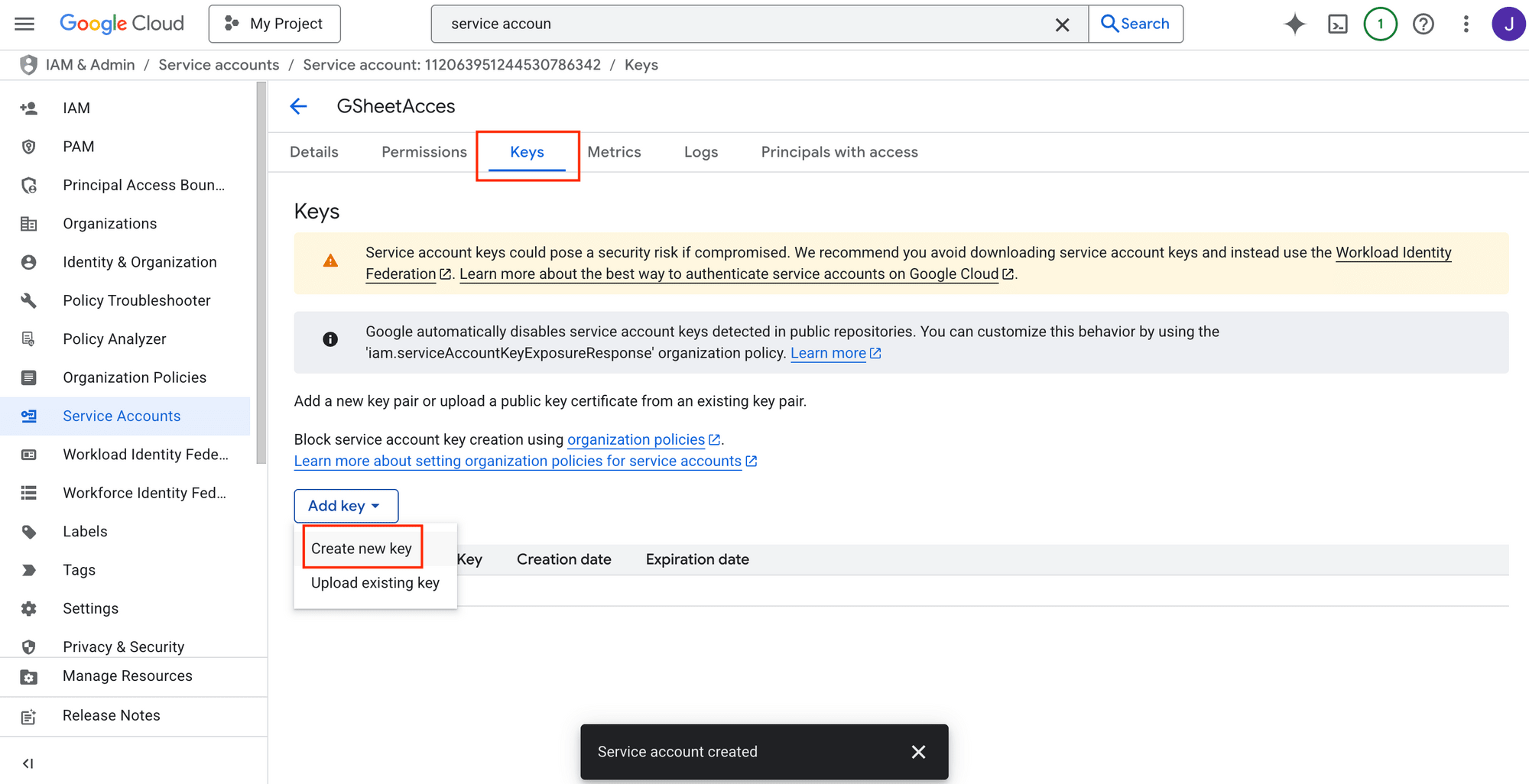Click the PAM shield icon

[29, 147]
